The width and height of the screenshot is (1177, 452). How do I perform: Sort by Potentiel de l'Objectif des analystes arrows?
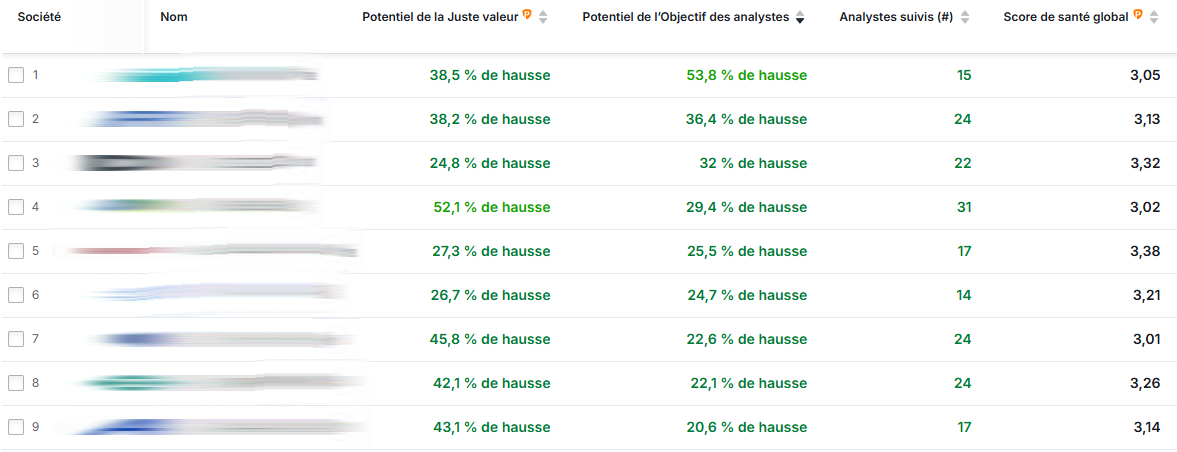click(799, 17)
